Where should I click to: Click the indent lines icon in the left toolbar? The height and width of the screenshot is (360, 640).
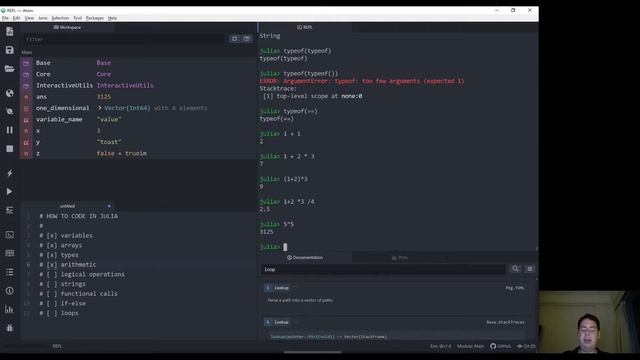point(9,210)
